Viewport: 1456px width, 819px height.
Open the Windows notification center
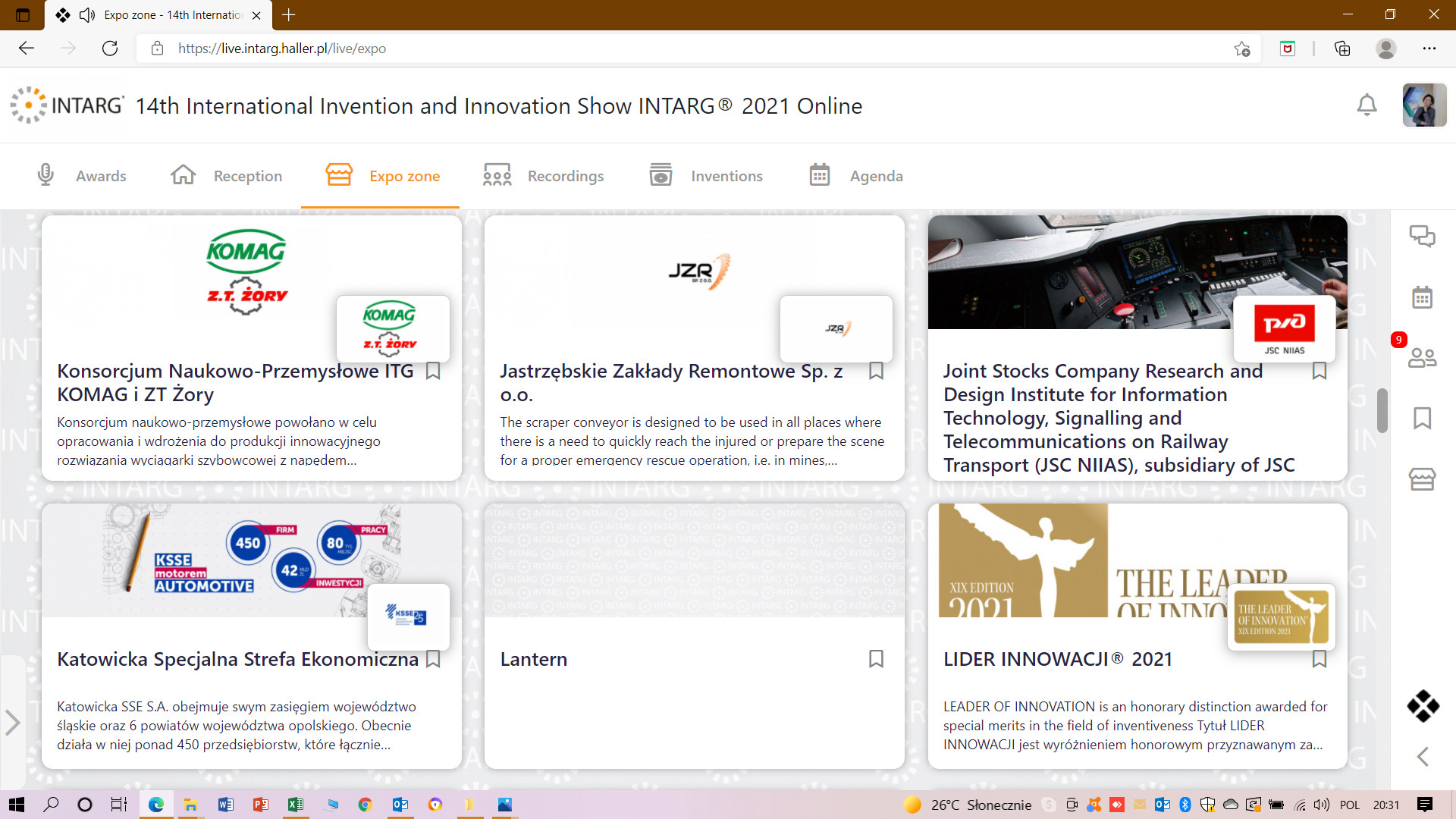1425,805
